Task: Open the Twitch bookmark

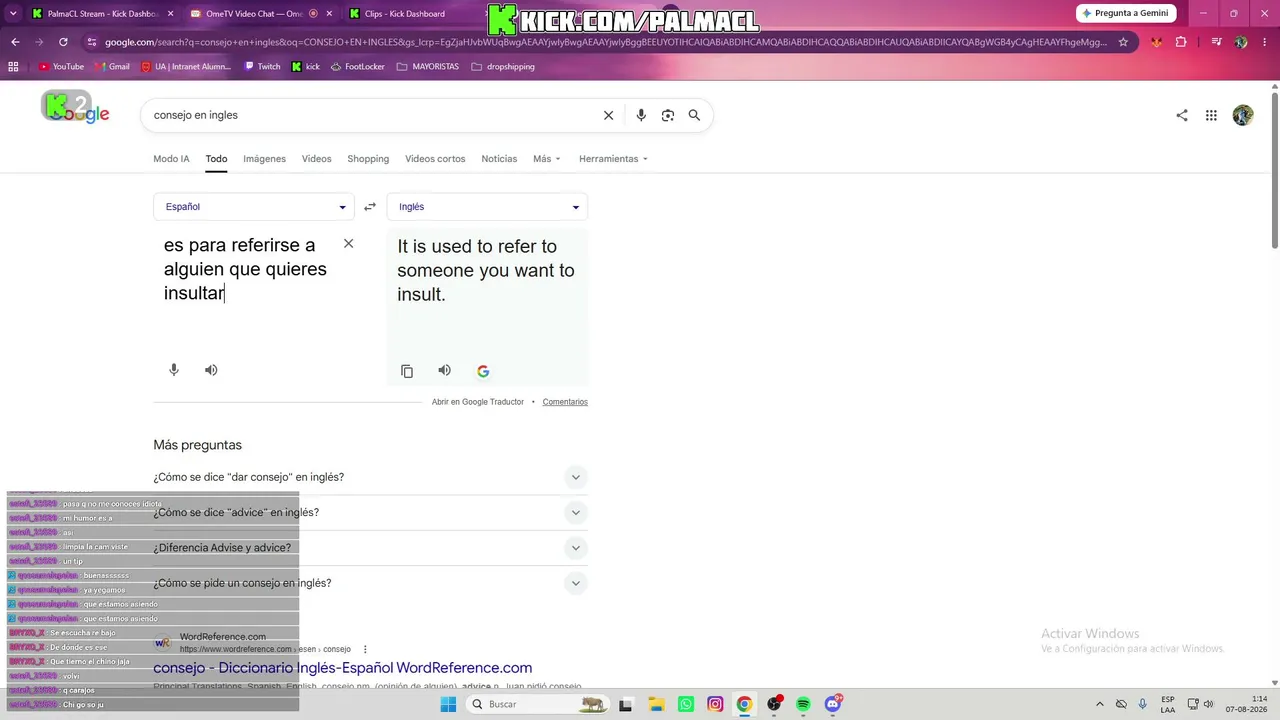Action: click(262, 67)
